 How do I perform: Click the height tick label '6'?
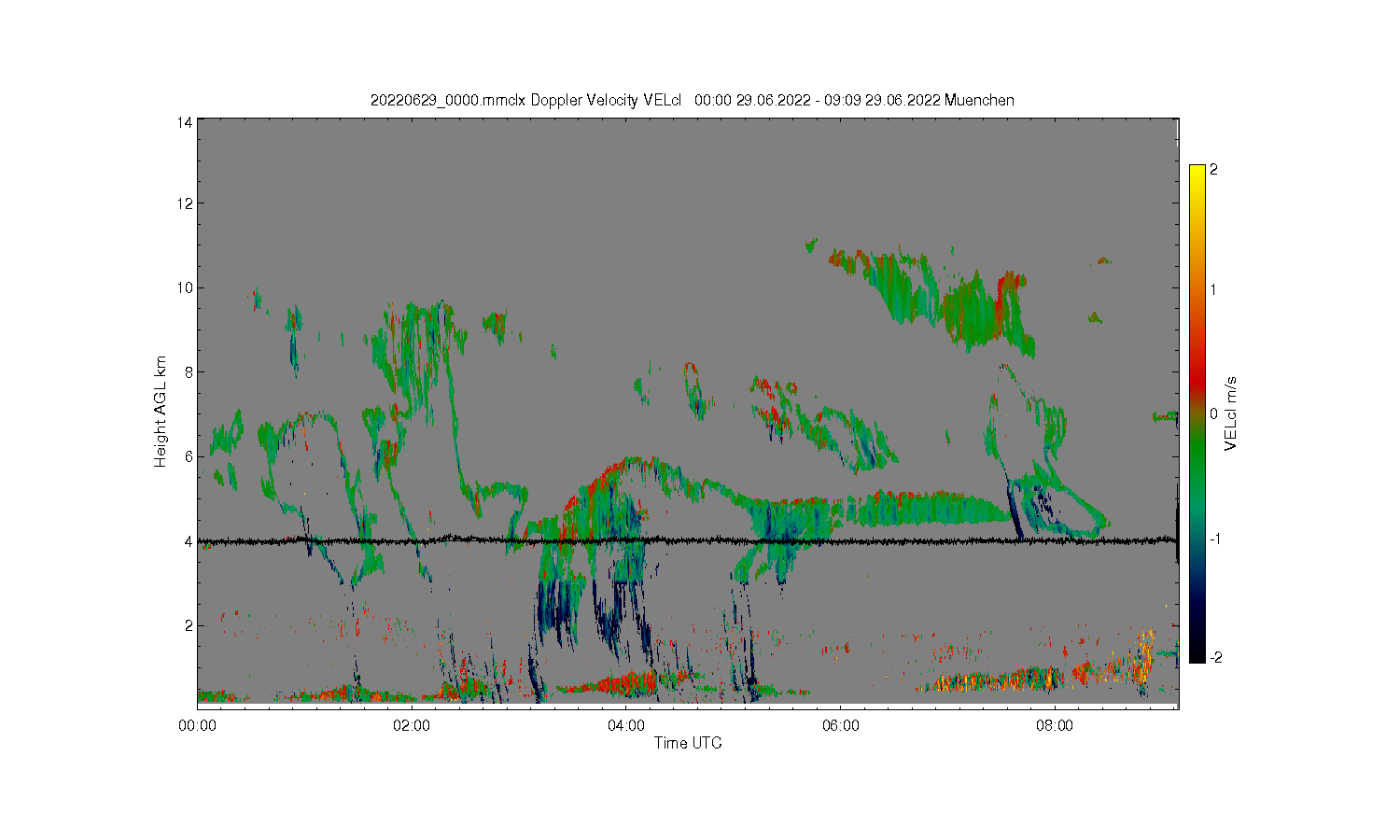(x=189, y=456)
